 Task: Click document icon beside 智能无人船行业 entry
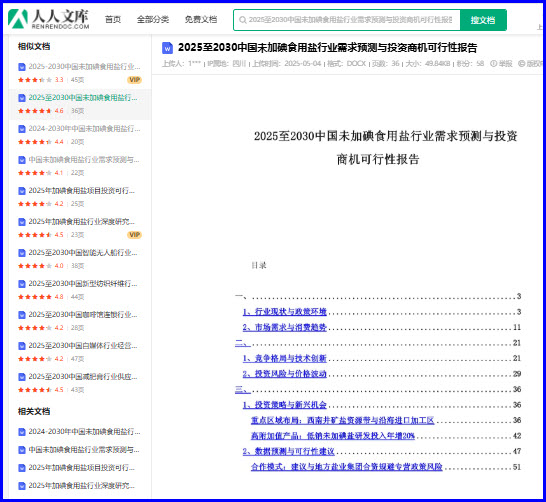[x=22, y=253]
